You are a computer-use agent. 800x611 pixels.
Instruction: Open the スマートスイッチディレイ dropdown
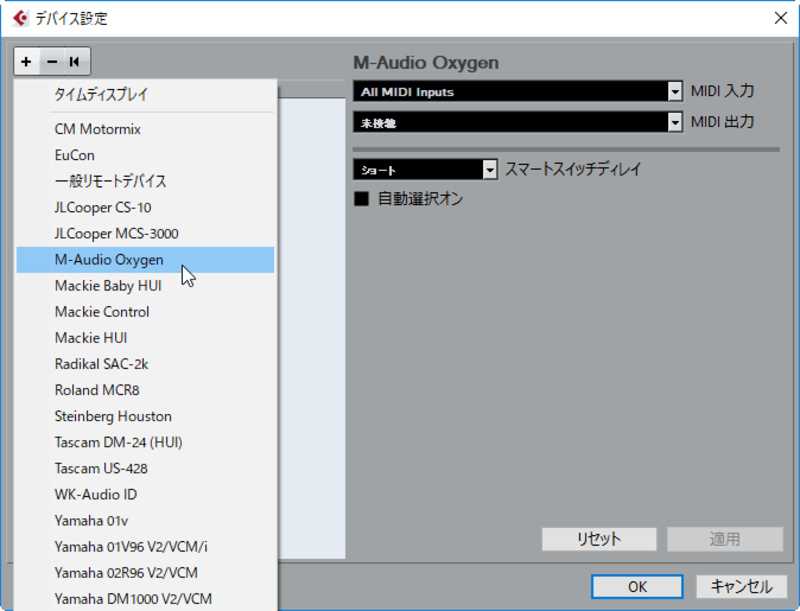(x=425, y=169)
